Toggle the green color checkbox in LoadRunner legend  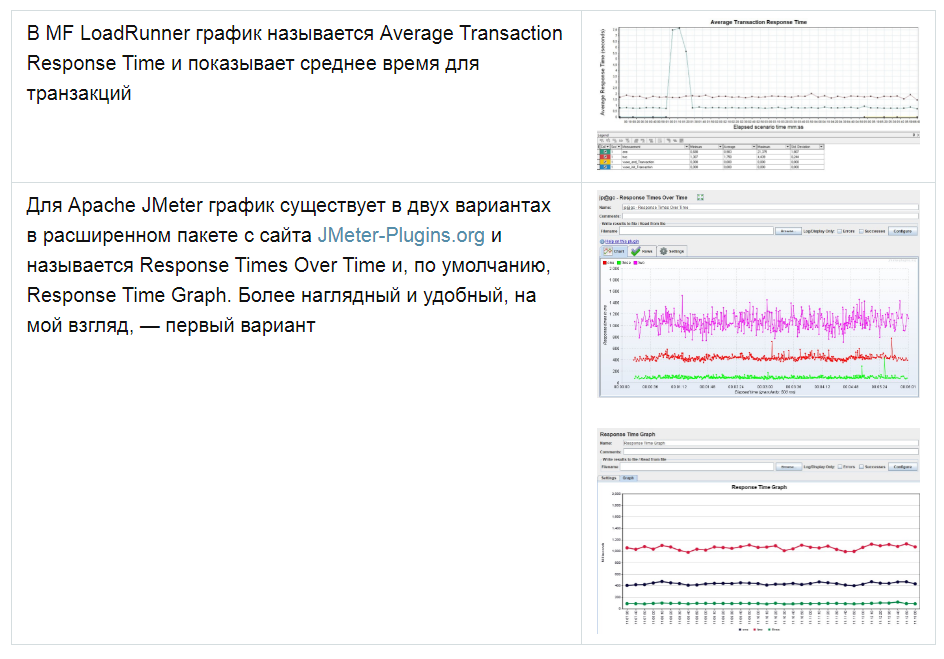tap(605, 152)
